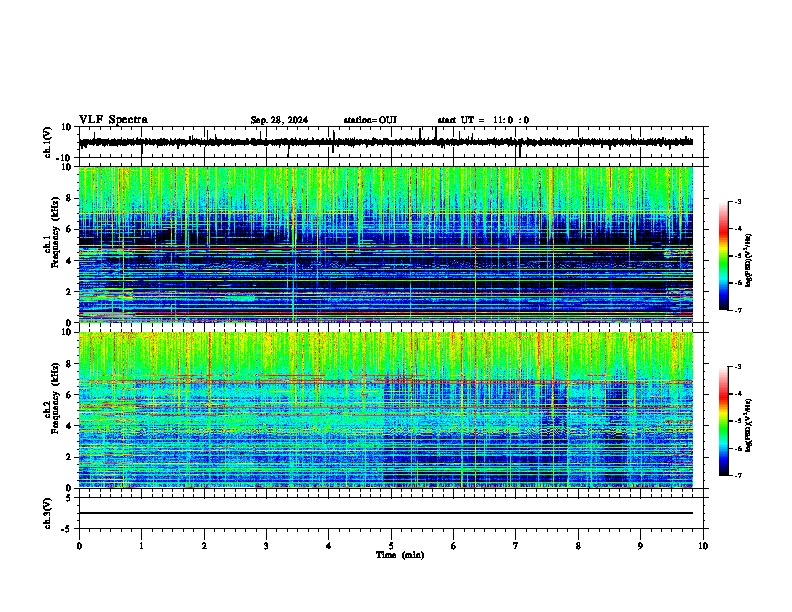Click the "station=OUI" header label
The width and height of the screenshot is (792, 612).
[370, 120]
